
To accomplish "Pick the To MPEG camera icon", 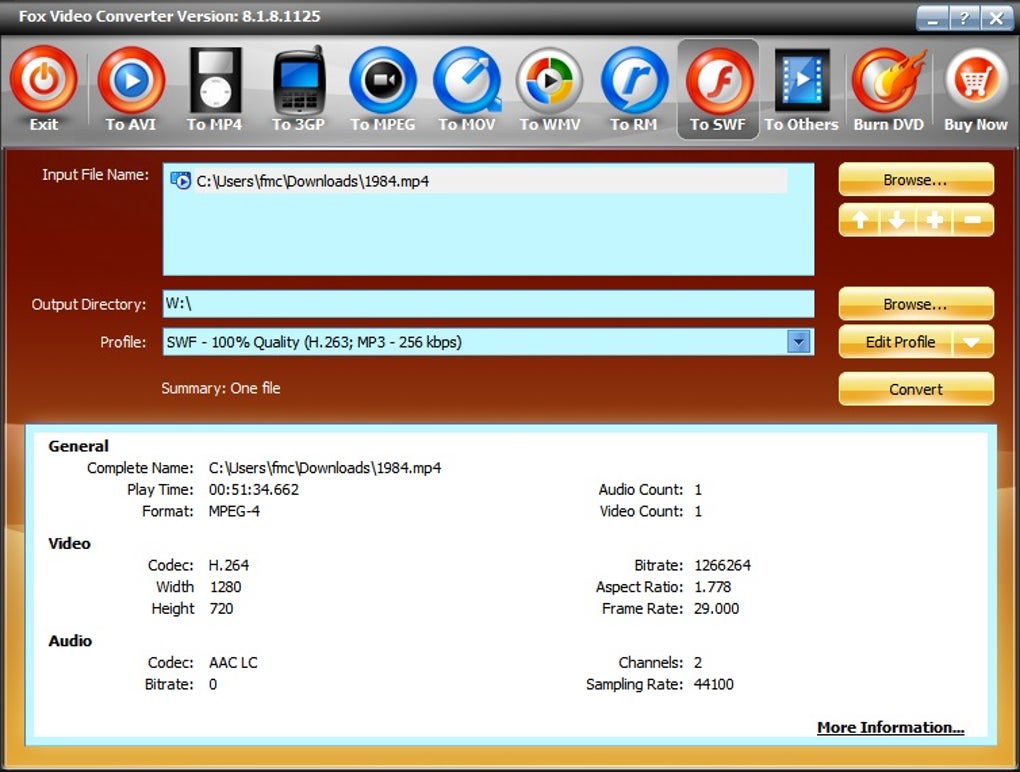I will (x=382, y=79).
